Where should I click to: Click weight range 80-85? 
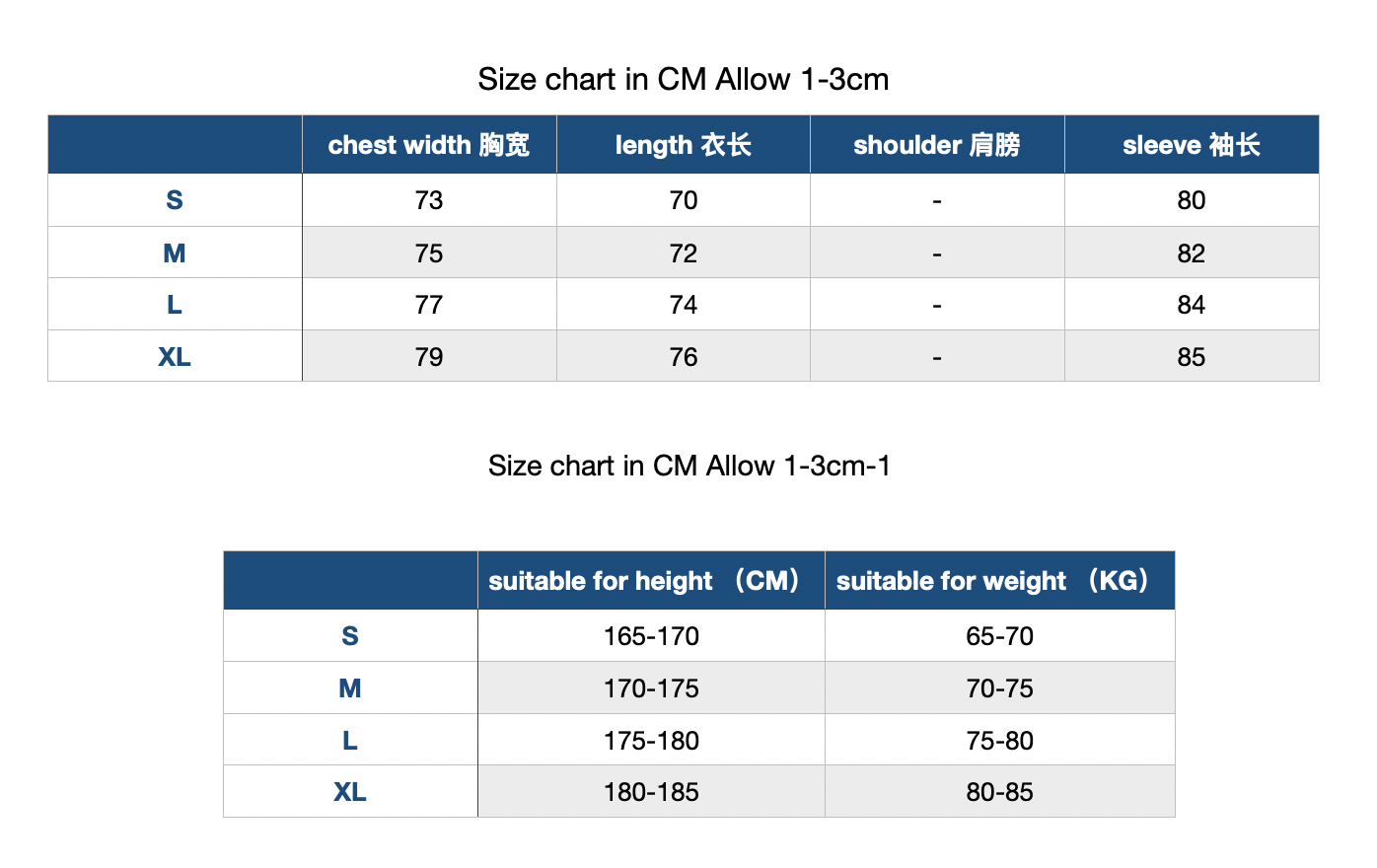tap(1000, 791)
